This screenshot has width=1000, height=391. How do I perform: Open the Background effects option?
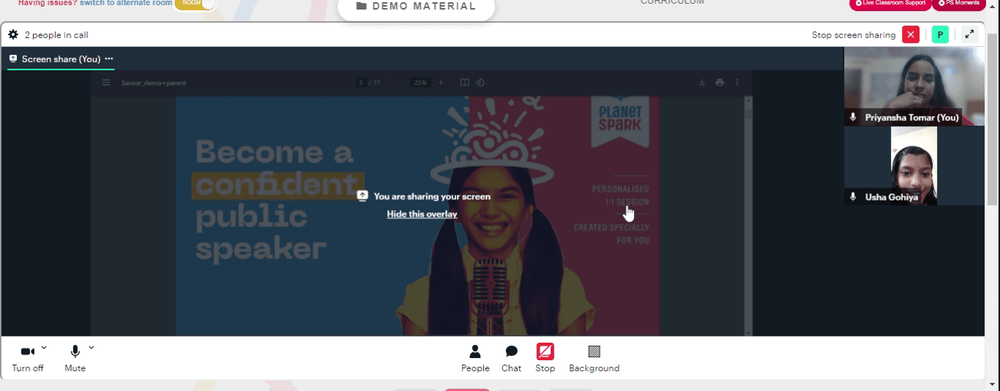[594, 358]
